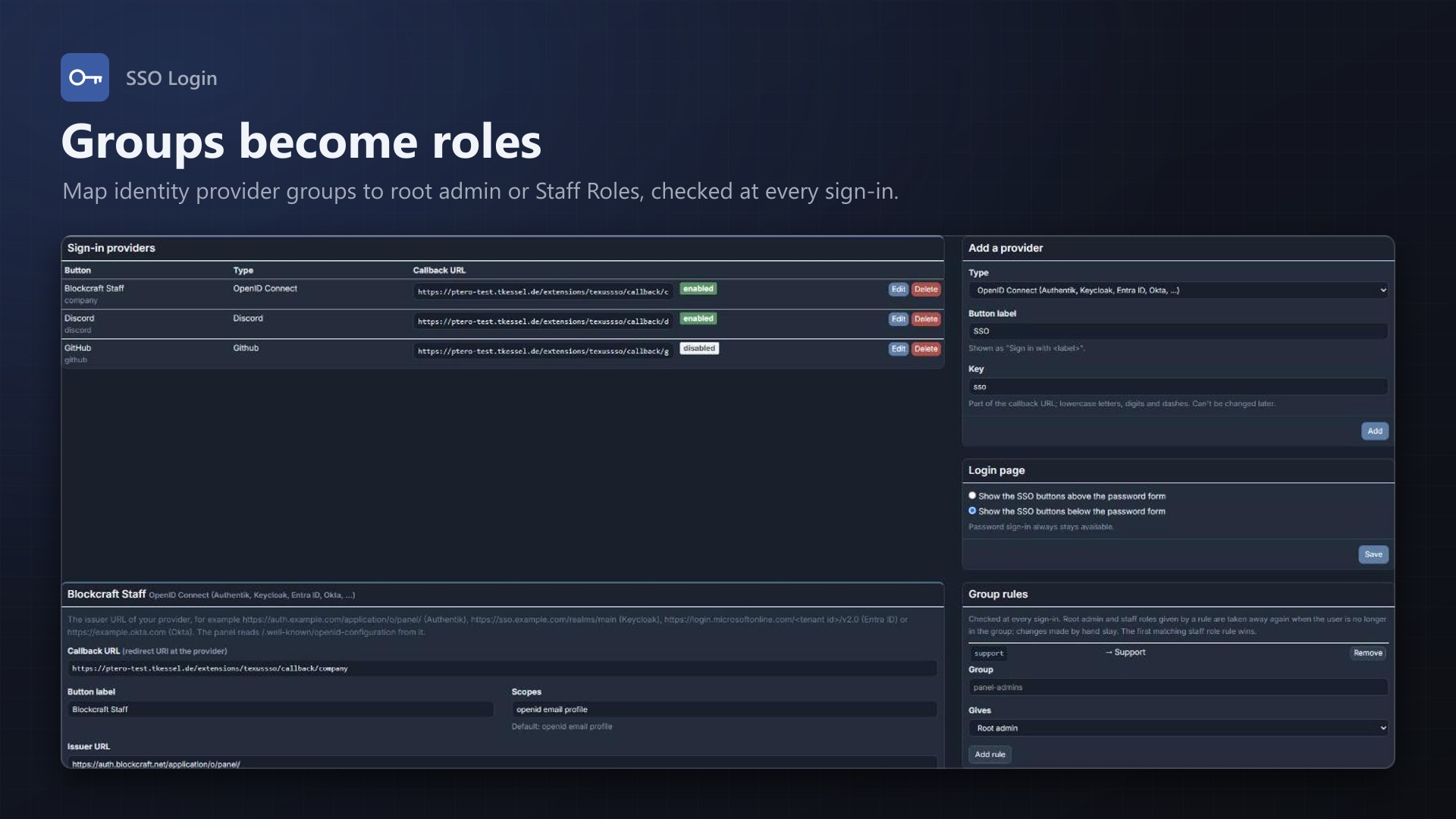
Task: Click the OpenID Connect type cell
Action: tap(265, 289)
